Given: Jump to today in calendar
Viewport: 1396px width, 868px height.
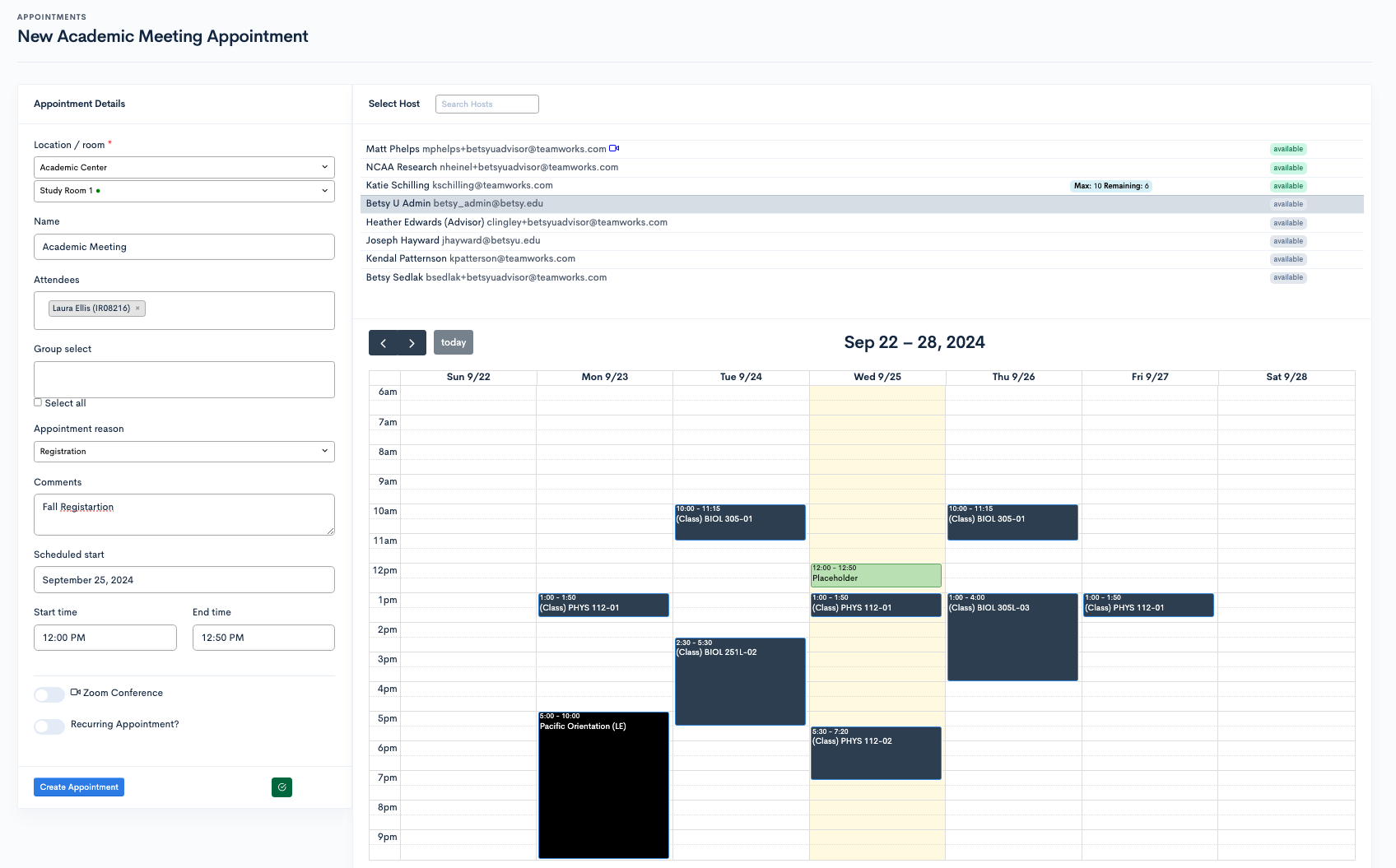Looking at the screenshot, I should coord(454,343).
